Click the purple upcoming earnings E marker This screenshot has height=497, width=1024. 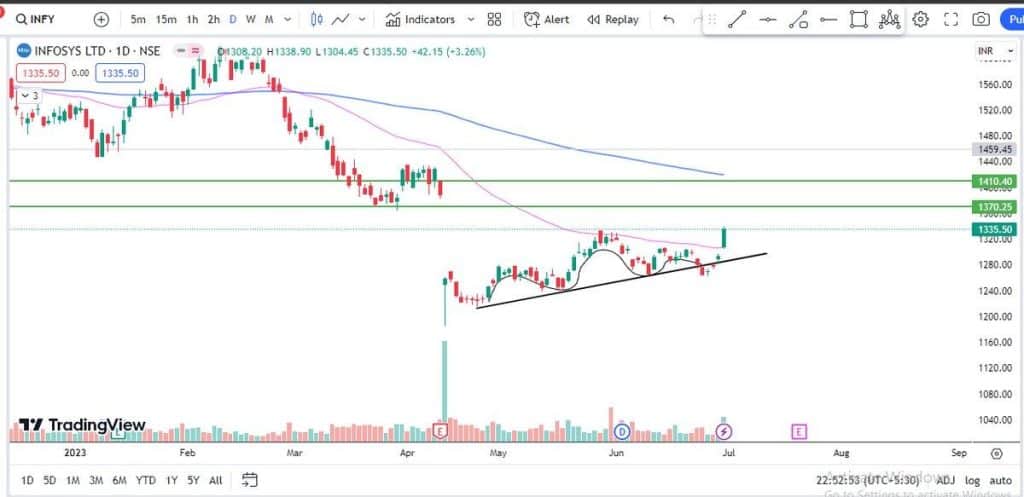point(799,431)
